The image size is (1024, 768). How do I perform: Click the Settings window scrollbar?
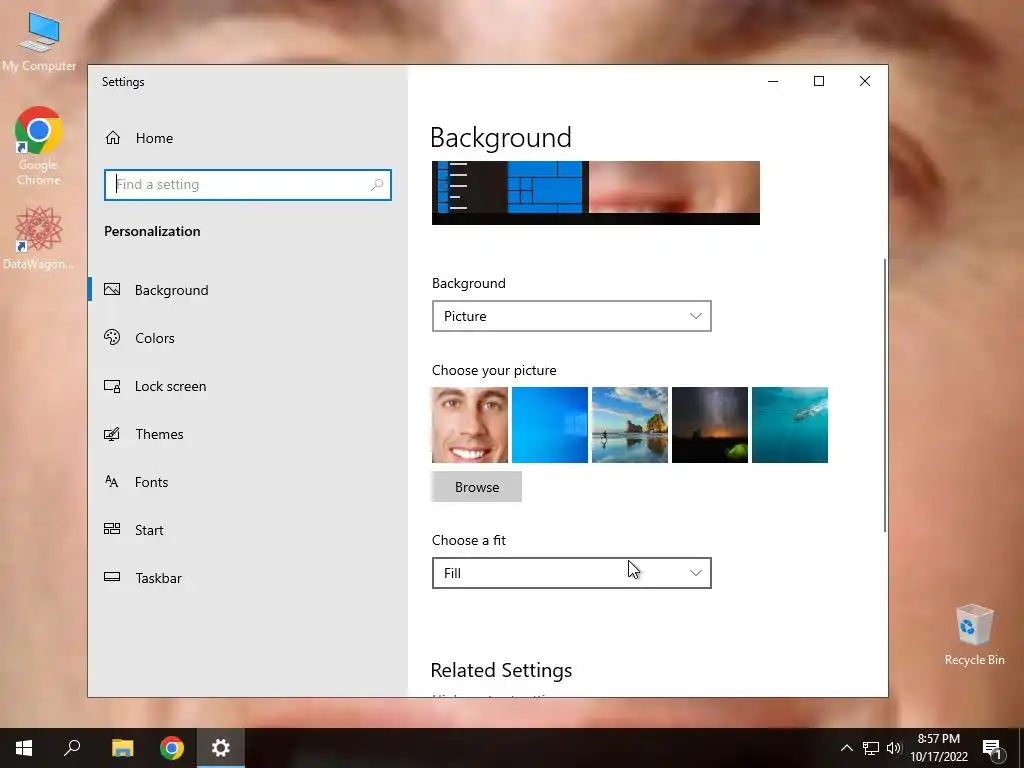[885, 394]
